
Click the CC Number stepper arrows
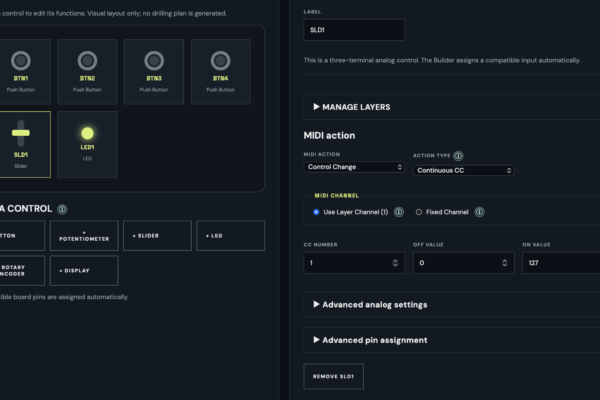pos(395,263)
